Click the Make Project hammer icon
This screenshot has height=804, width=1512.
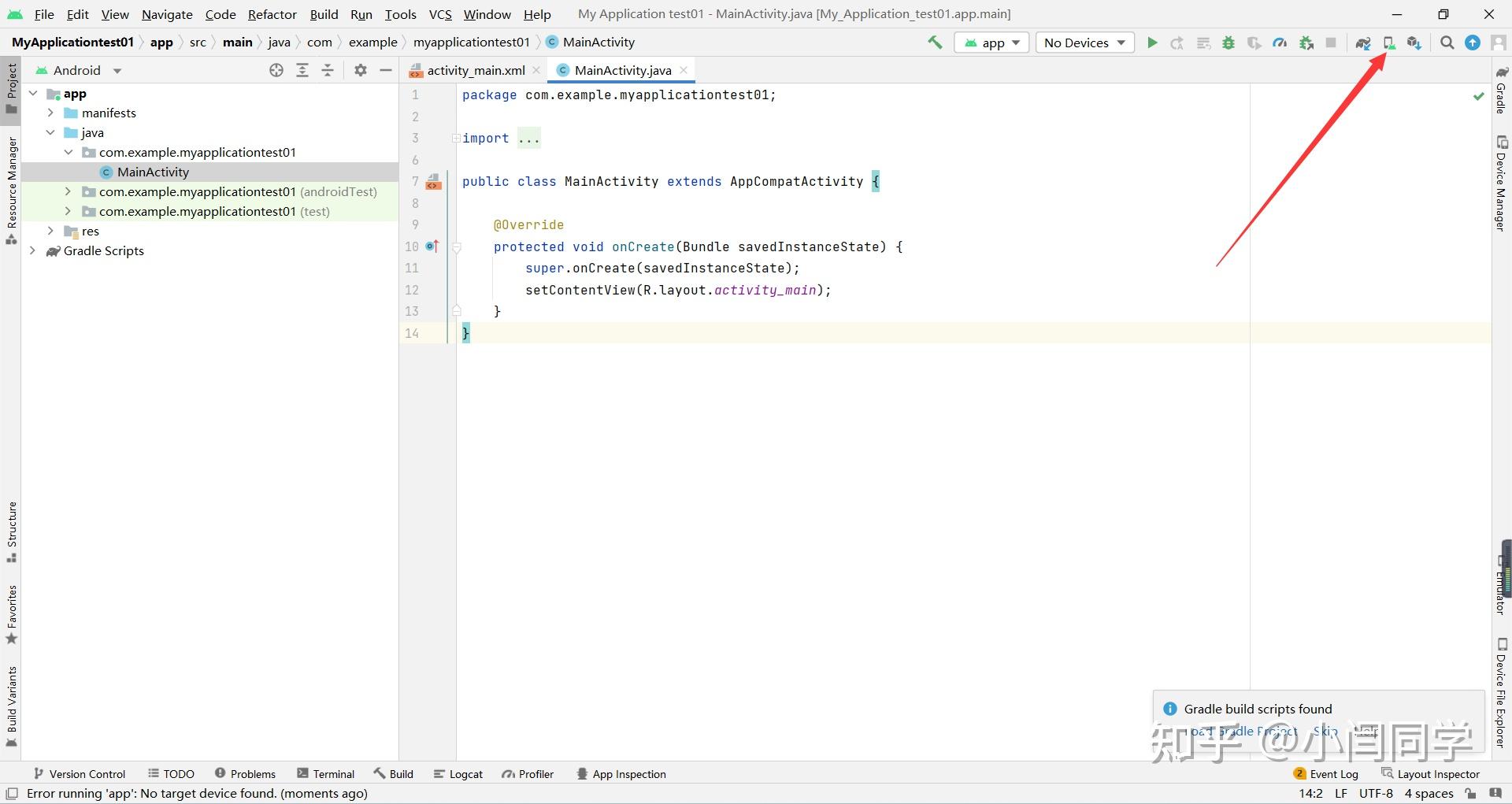pyautogui.click(x=935, y=43)
